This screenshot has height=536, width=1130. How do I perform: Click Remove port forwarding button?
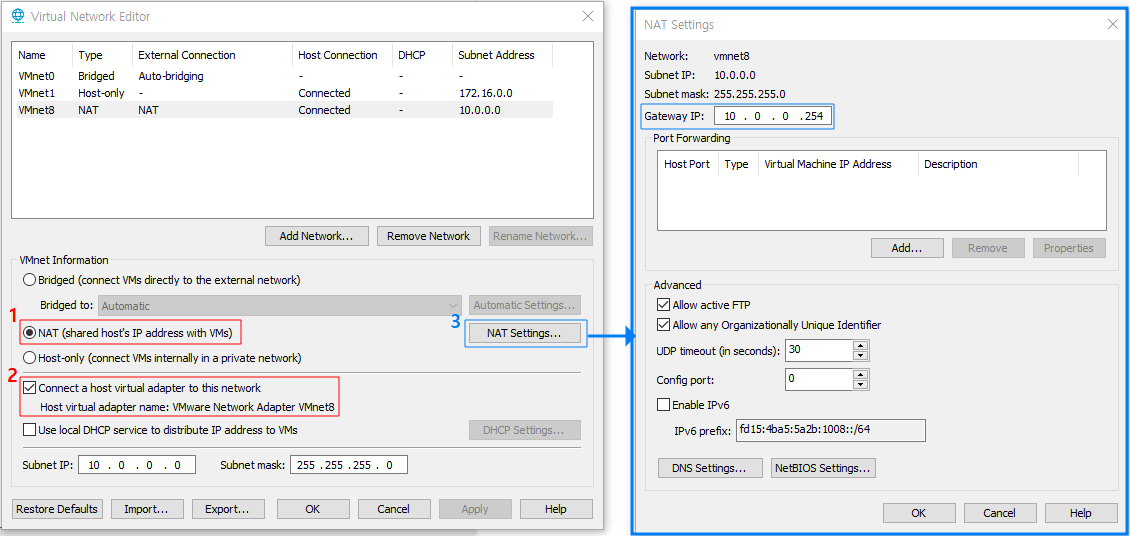[x=988, y=248]
